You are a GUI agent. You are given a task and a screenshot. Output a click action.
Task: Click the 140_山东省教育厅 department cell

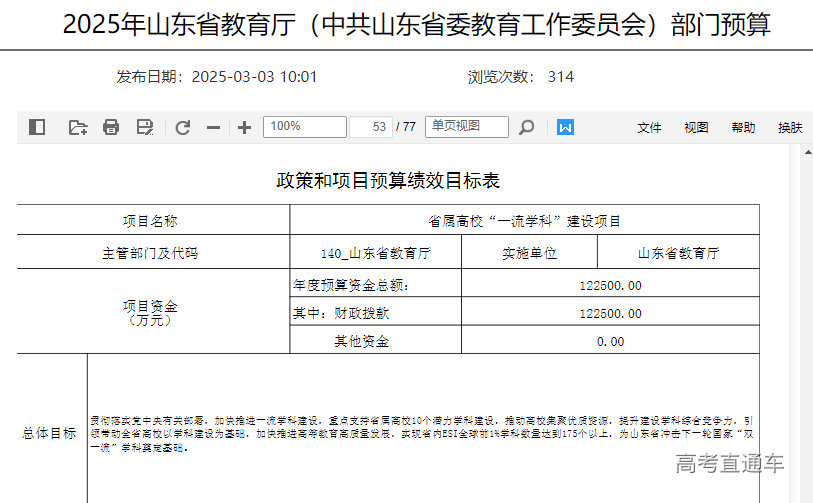[375, 253]
